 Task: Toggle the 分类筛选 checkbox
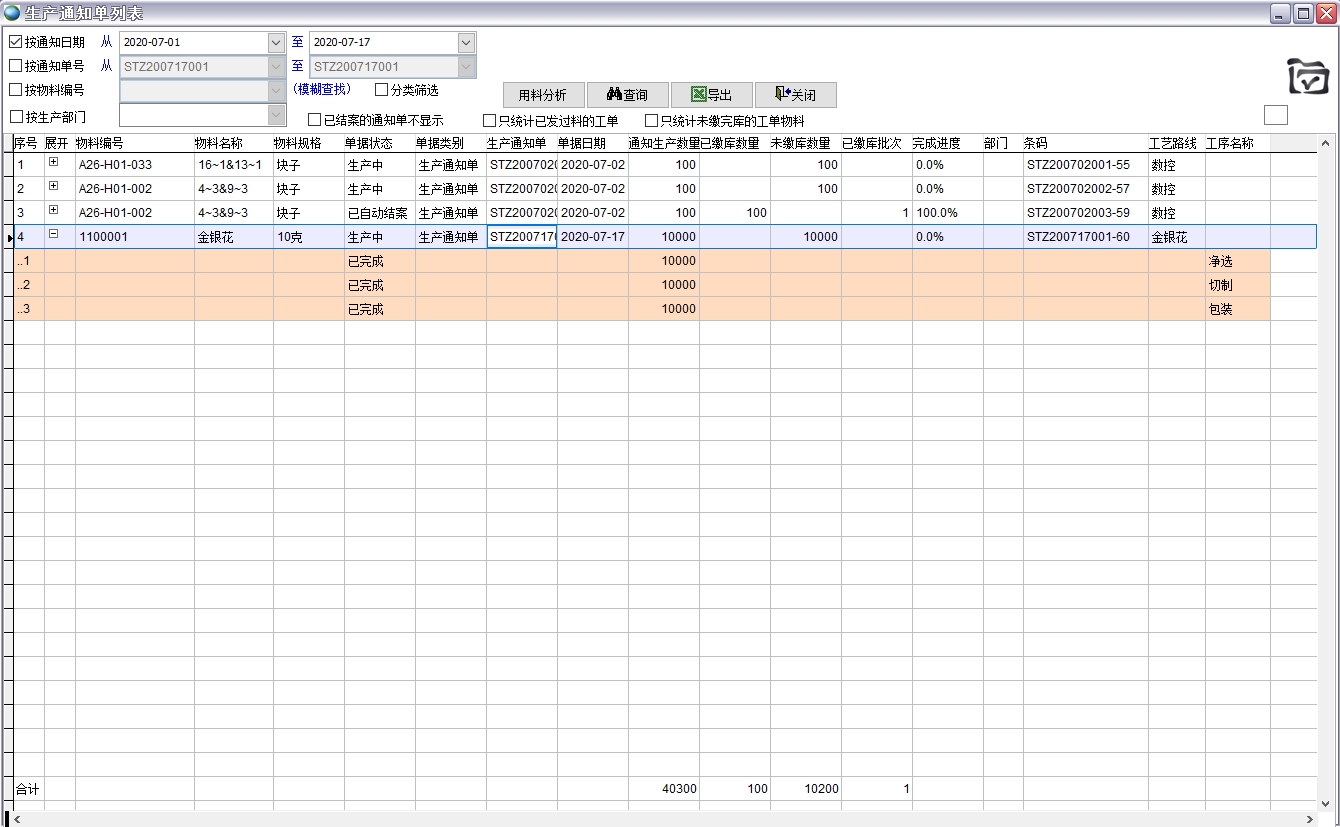(381, 90)
